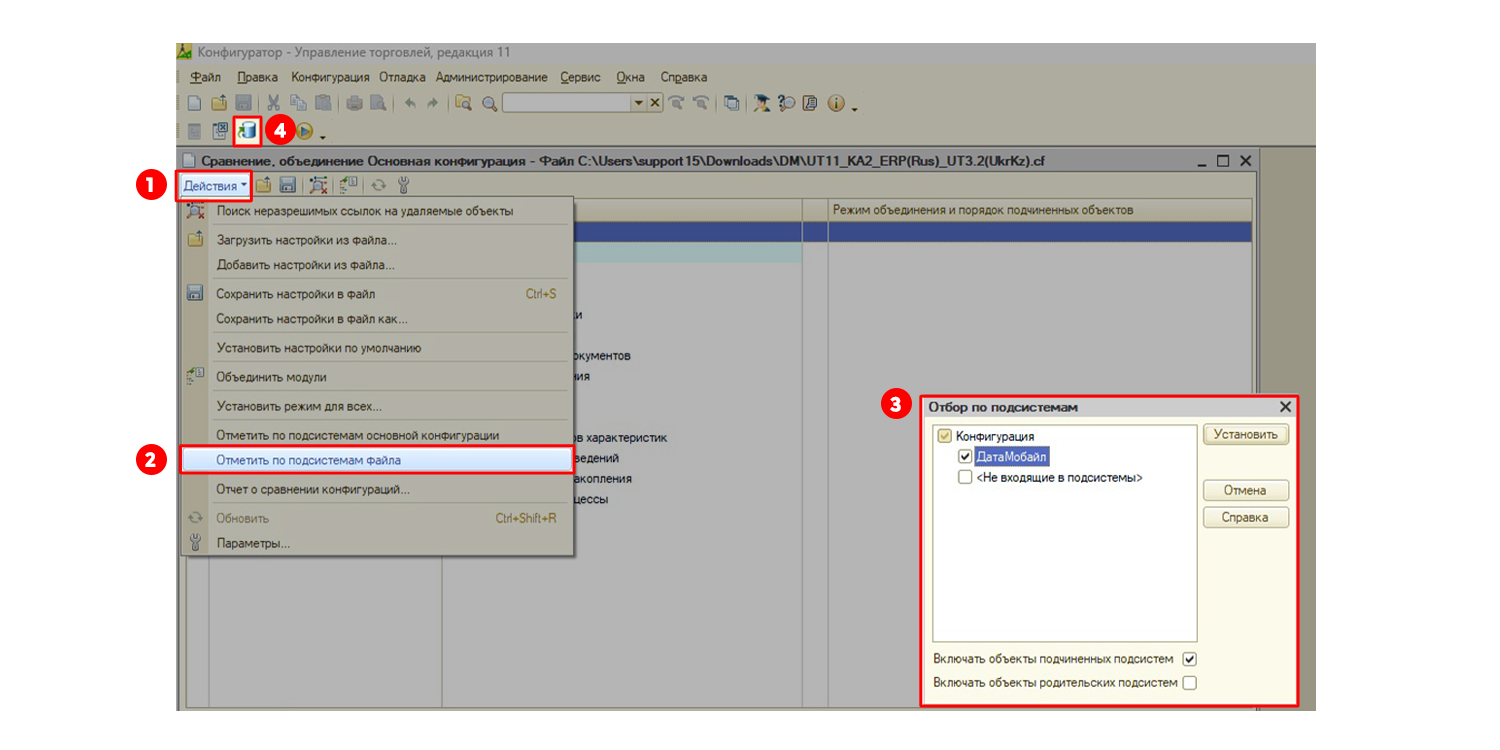The height and width of the screenshot is (750, 1500).
Task: Click the About information icon
Action: click(836, 103)
